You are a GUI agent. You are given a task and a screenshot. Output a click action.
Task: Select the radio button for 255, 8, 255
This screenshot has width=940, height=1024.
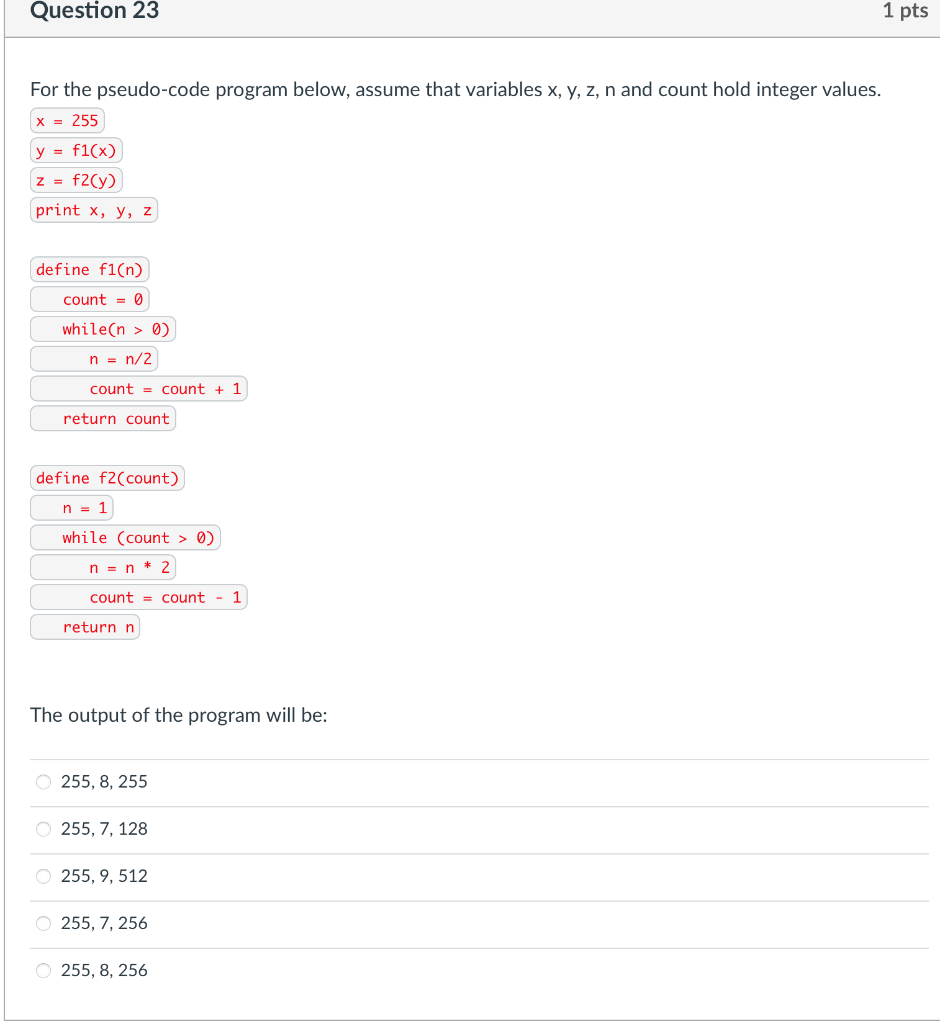[44, 781]
